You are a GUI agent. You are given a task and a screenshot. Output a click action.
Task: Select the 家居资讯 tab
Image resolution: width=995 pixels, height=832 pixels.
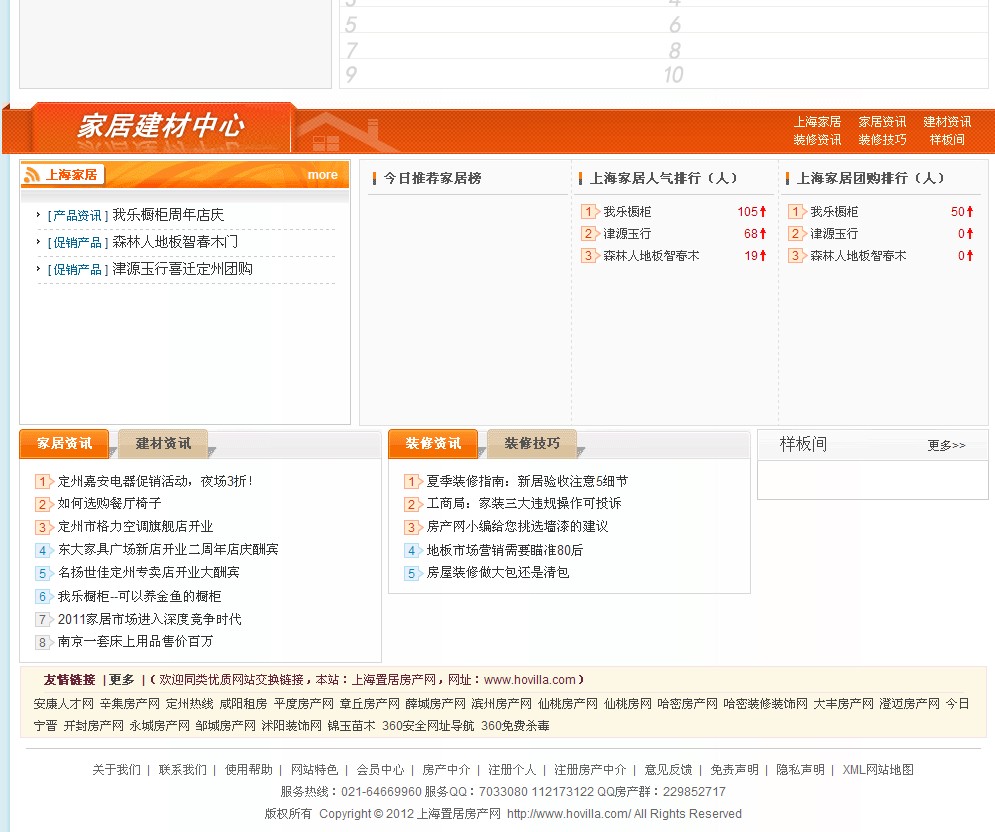pyautogui.click(x=64, y=443)
